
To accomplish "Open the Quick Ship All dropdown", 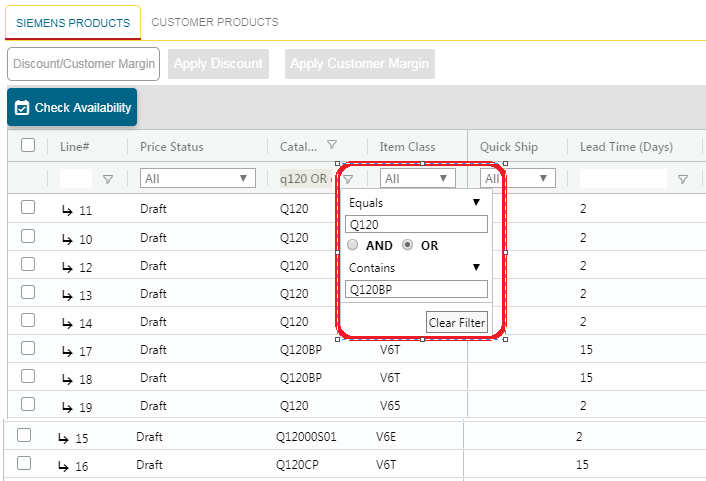I will pyautogui.click(x=518, y=178).
